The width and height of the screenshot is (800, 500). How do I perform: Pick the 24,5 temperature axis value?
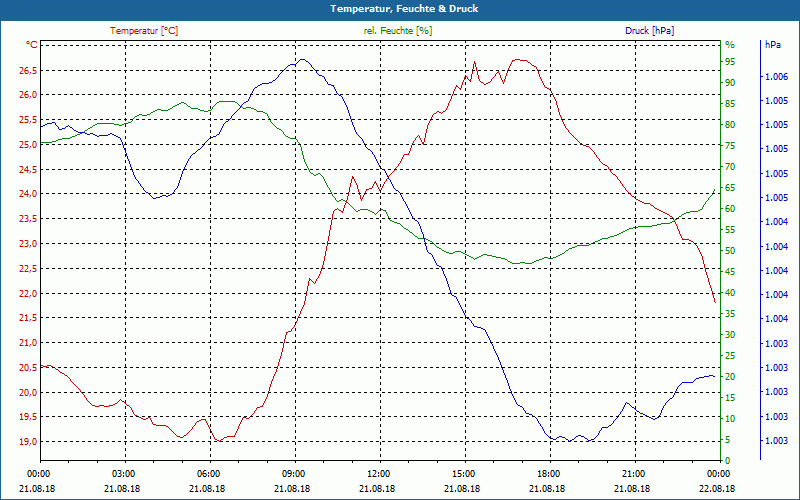pos(28,169)
